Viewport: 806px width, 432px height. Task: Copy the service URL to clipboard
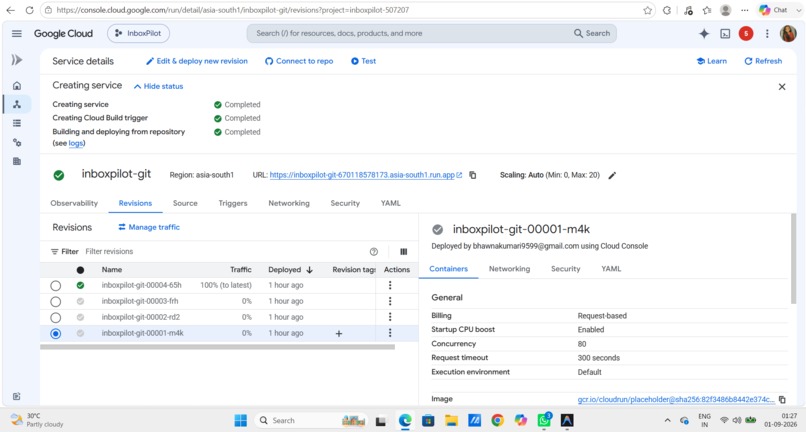473,175
